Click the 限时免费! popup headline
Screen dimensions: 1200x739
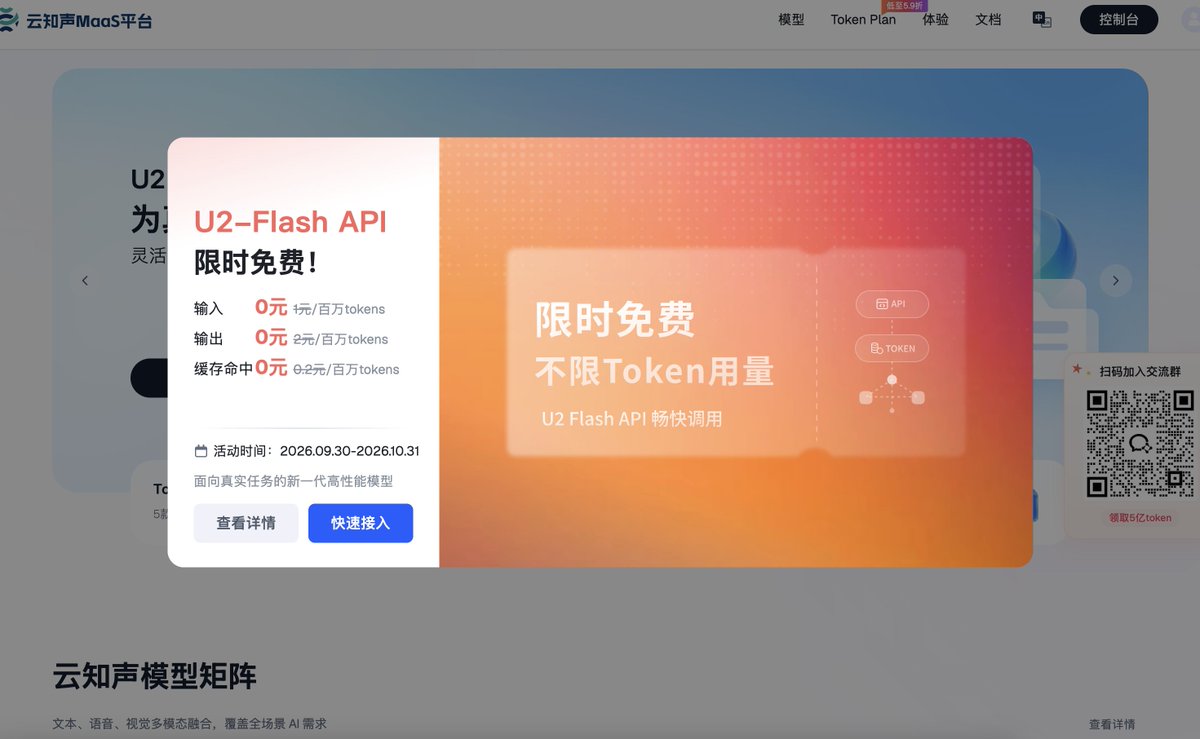pyautogui.click(x=257, y=262)
